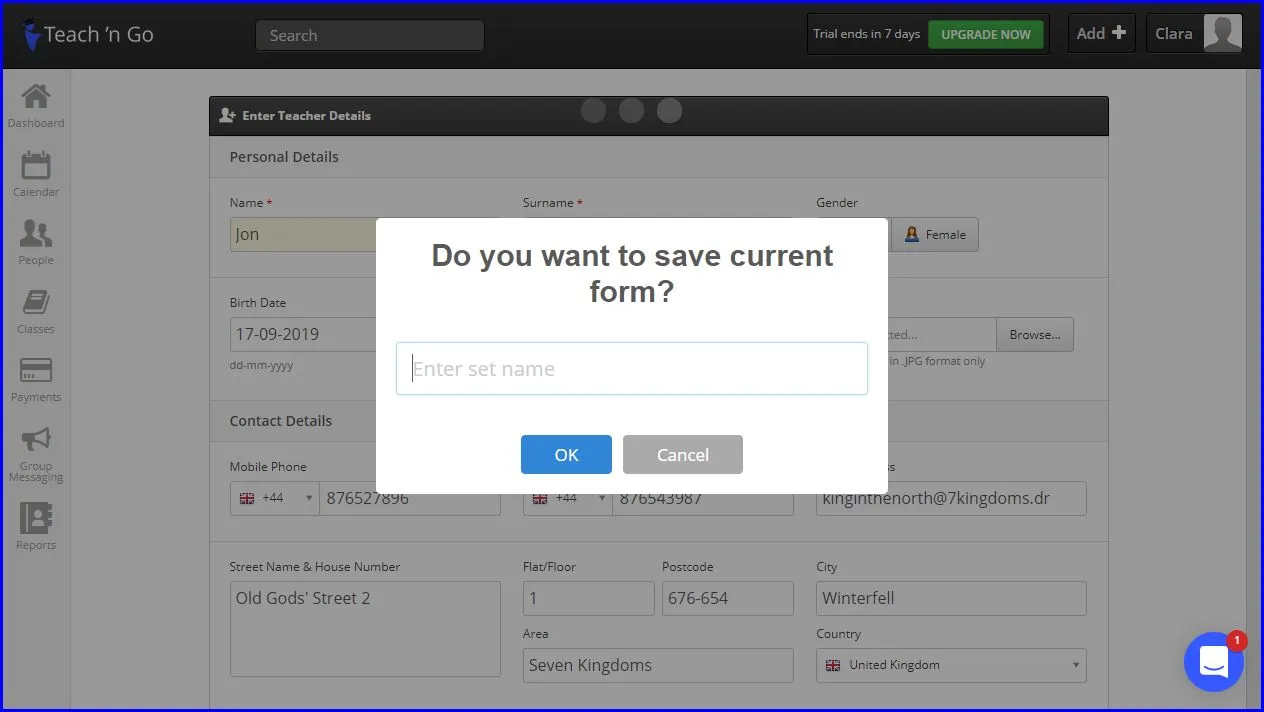Click the Trial ends in 7 days text
This screenshot has height=712, width=1264.
[866, 34]
